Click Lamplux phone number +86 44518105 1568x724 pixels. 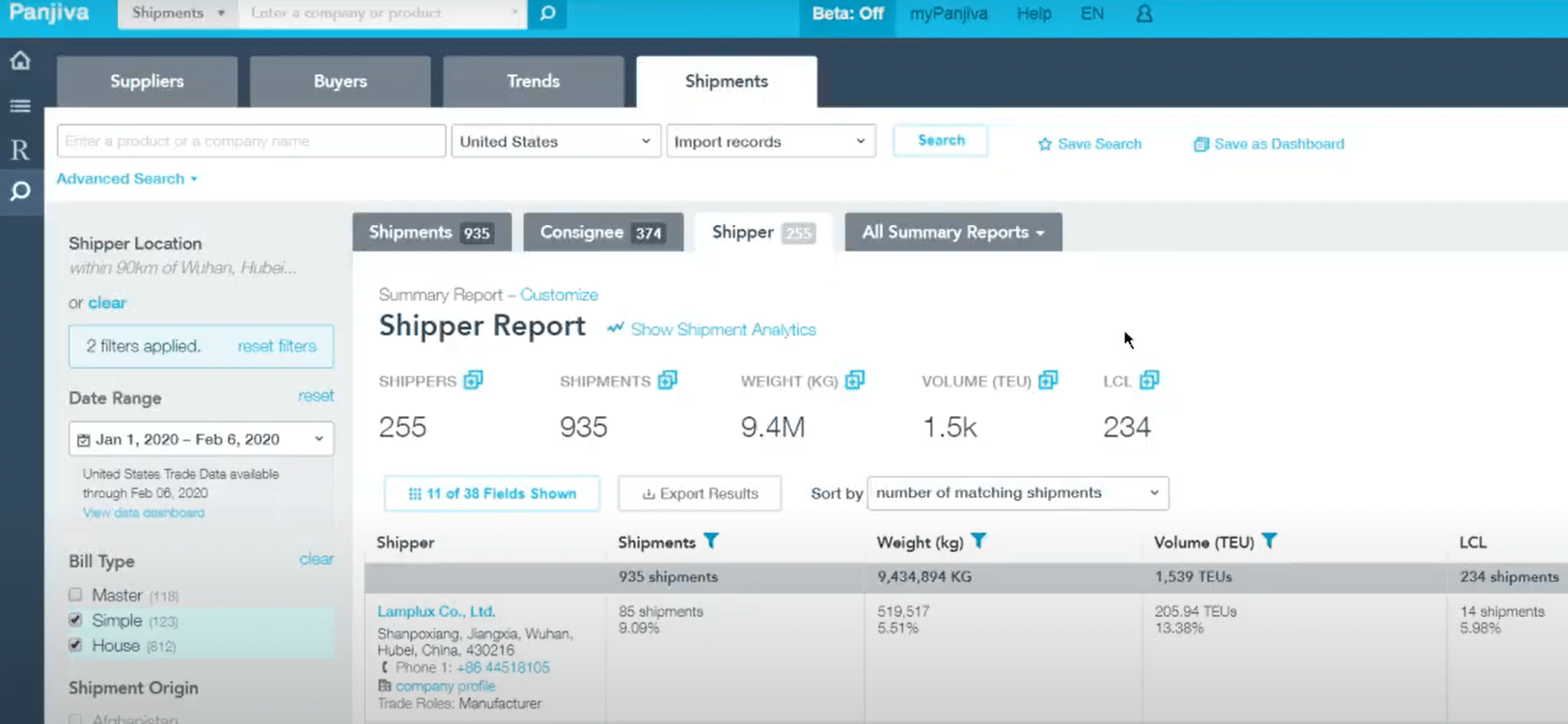point(503,667)
